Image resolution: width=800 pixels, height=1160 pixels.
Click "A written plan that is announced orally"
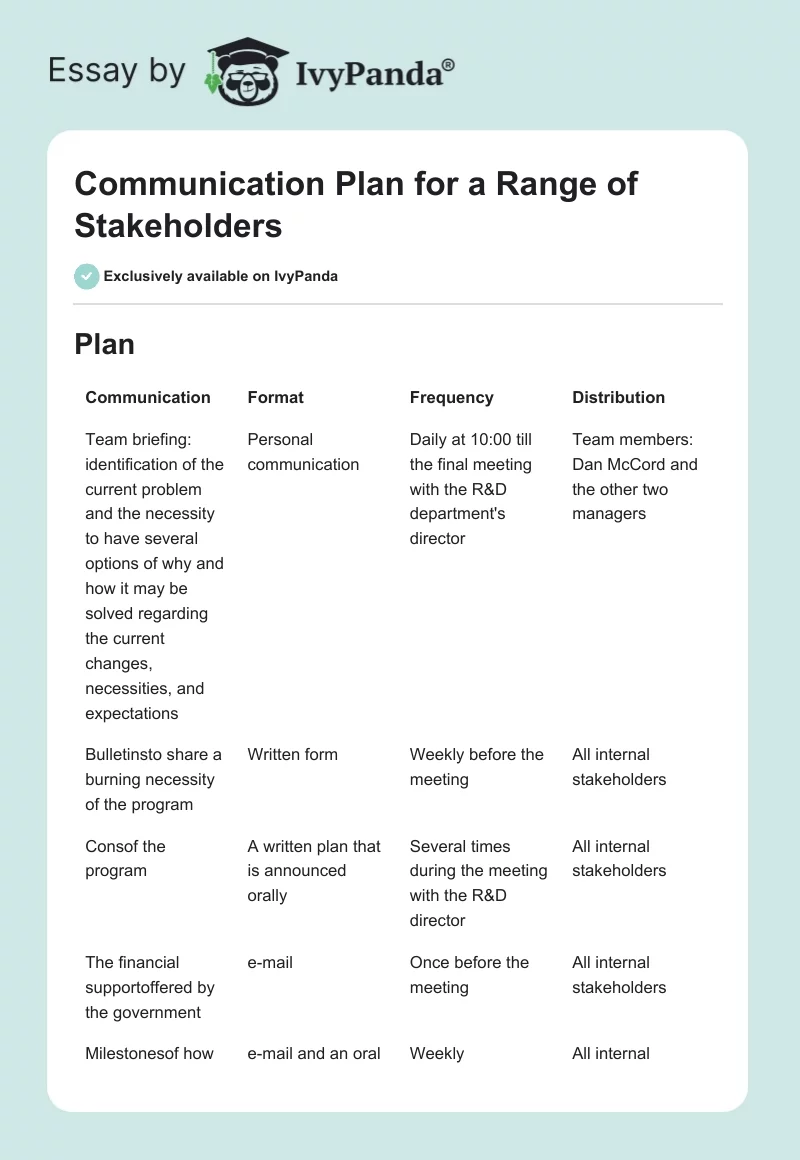coord(314,871)
